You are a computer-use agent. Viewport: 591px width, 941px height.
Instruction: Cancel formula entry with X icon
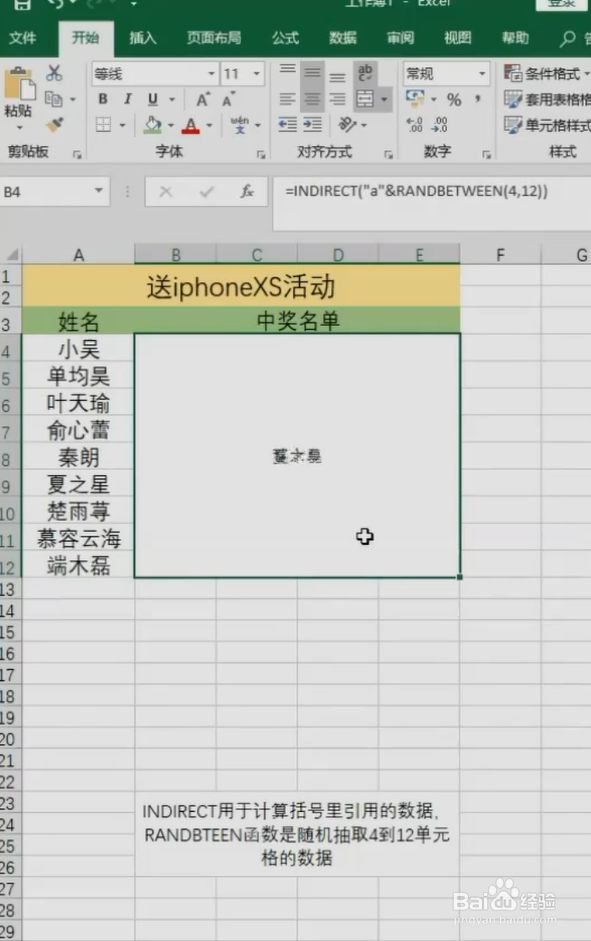[x=166, y=192]
